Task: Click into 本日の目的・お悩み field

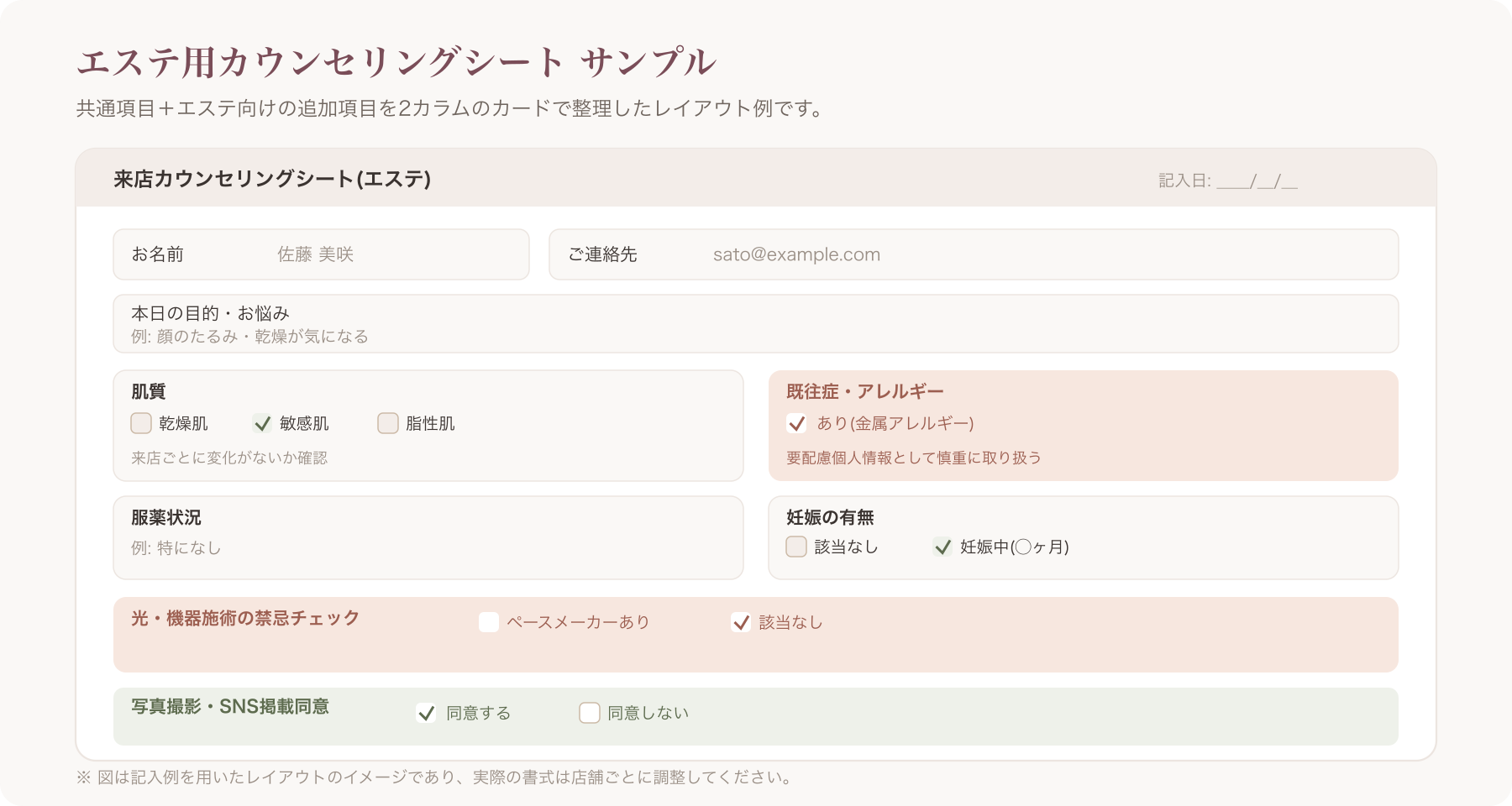Action: (756, 323)
